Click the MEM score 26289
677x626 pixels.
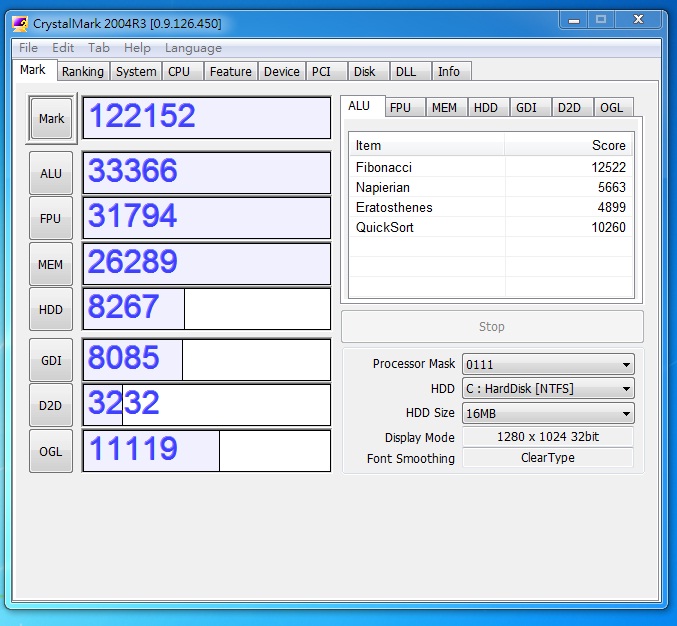(207, 264)
